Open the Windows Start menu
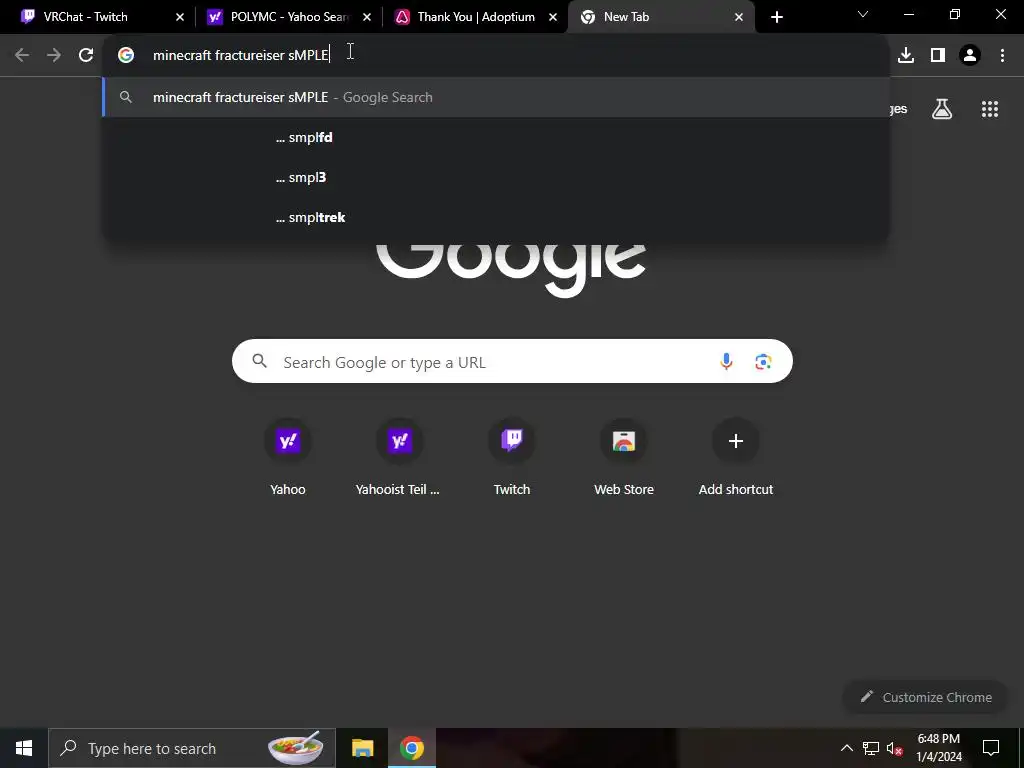The image size is (1024, 768). (24, 748)
